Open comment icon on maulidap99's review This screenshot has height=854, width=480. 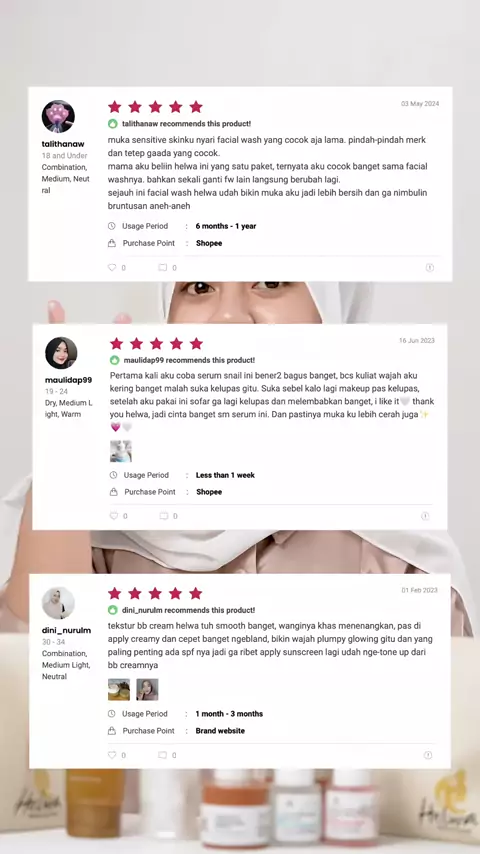(163, 516)
